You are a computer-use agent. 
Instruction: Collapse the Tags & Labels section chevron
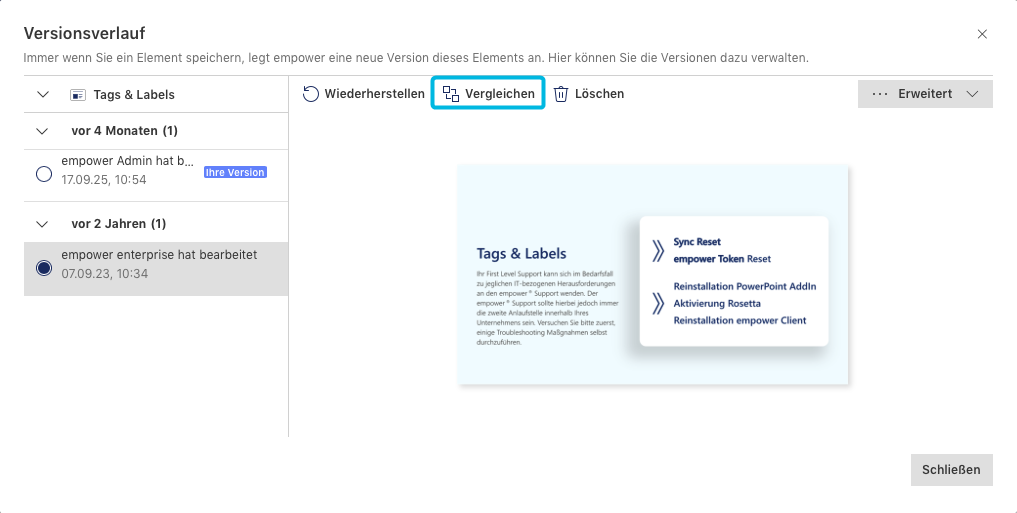pyautogui.click(x=43, y=95)
